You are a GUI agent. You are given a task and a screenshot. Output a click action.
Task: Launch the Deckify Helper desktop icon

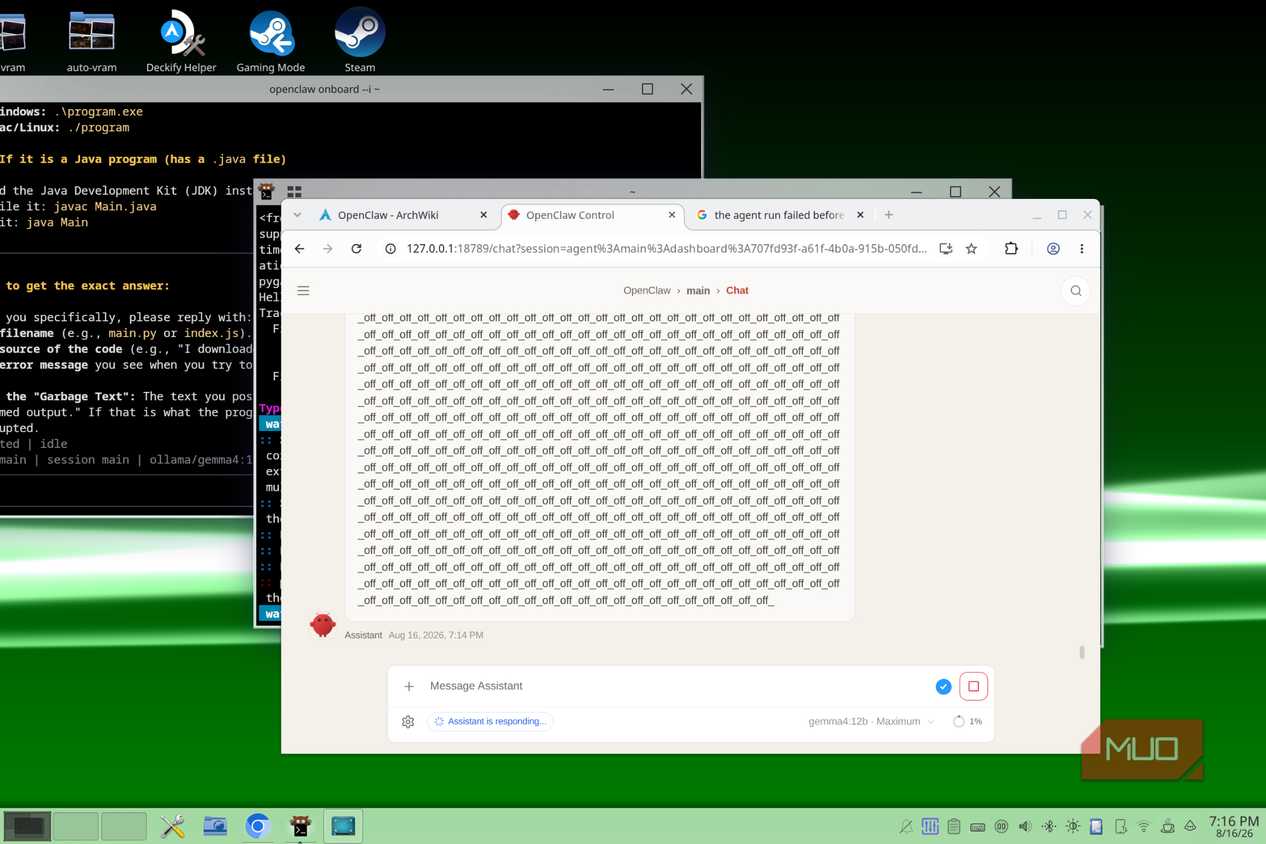click(x=181, y=40)
